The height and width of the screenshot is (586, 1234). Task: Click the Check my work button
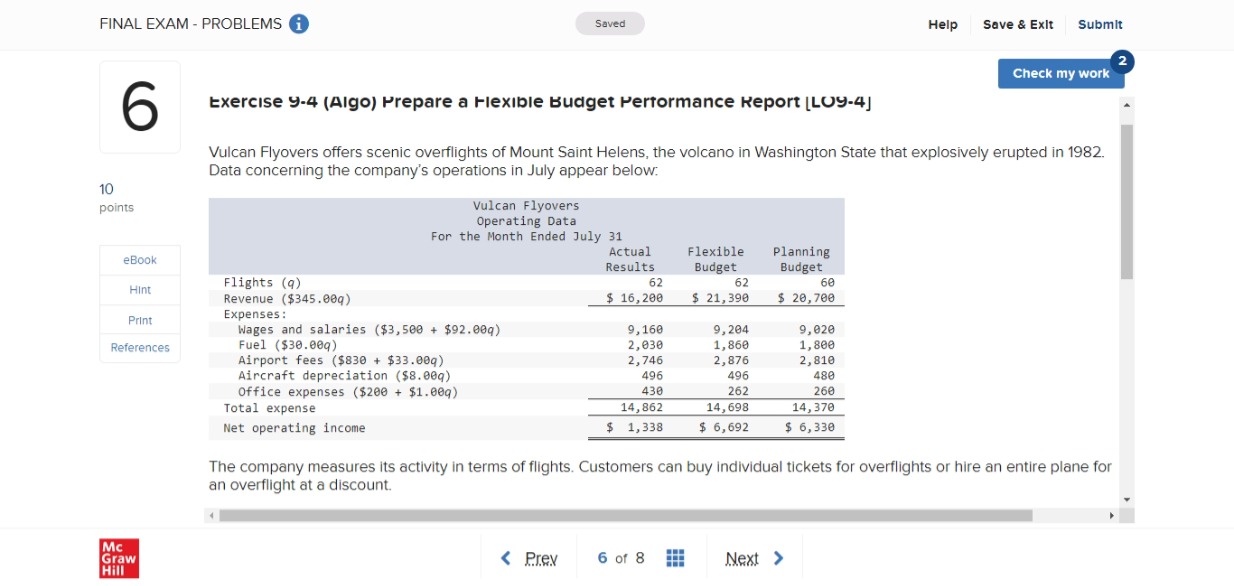point(1061,73)
